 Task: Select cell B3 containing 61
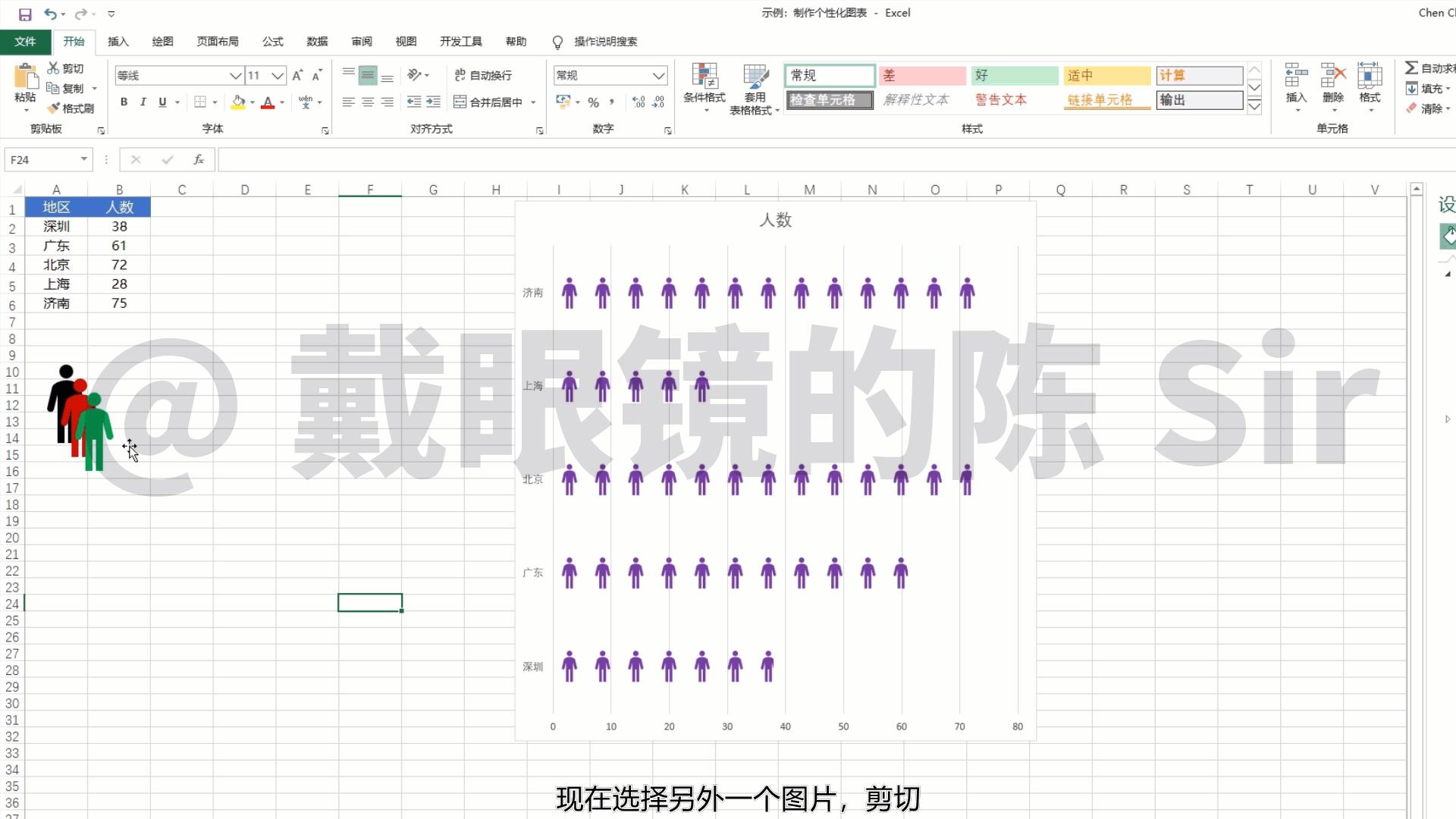(119, 245)
